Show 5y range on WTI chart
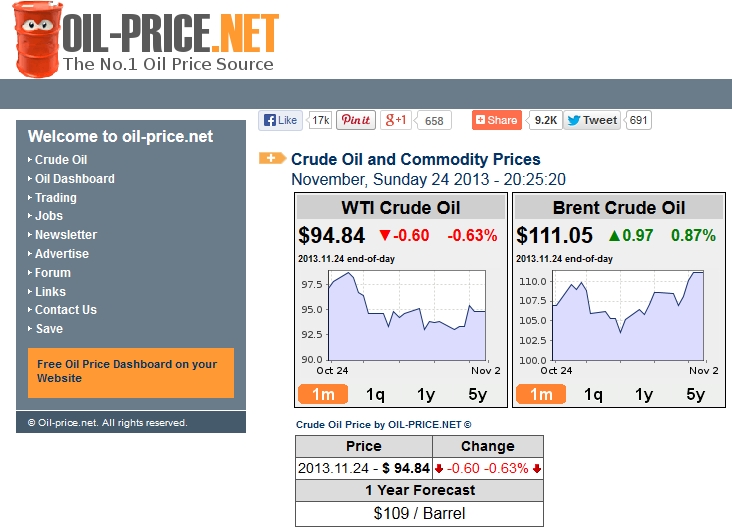The image size is (732, 531). (x=478, y=394)
